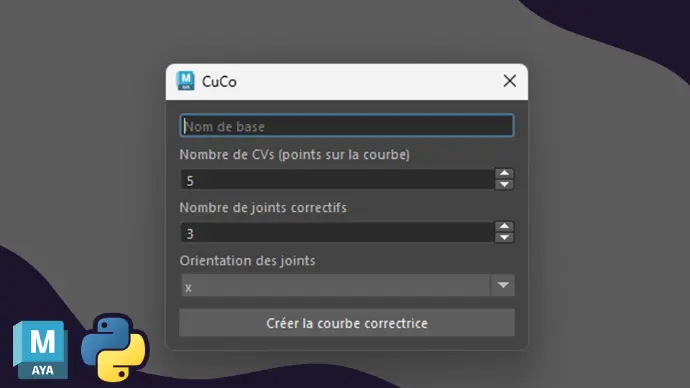The height and width of the screenshot is (388, 690).
Task: Decrease the number of CVs with down arrow
Action: point(504,184)
